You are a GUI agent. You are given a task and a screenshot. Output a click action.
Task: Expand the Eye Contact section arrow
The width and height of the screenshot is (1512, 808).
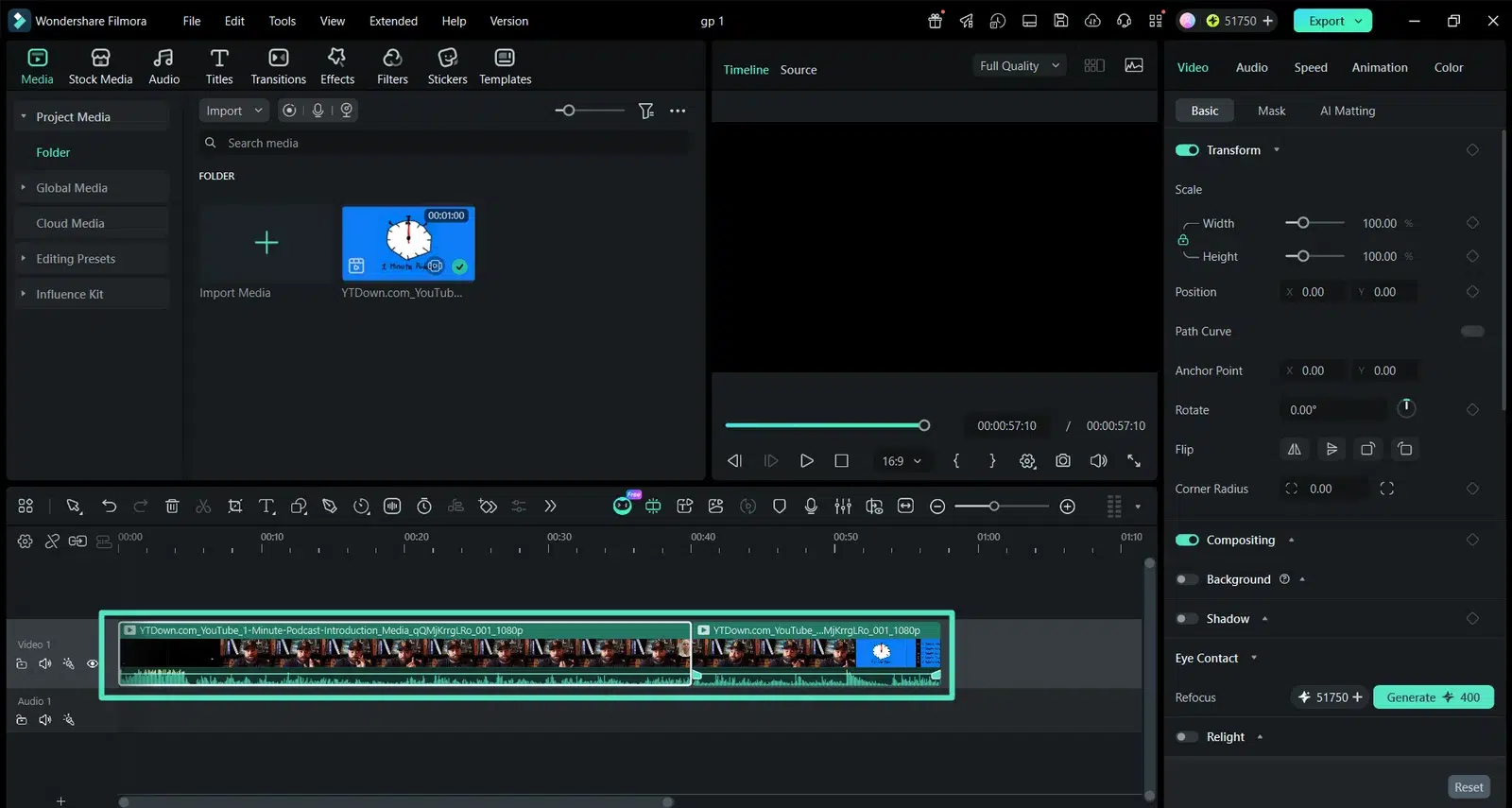[1254, 658]
